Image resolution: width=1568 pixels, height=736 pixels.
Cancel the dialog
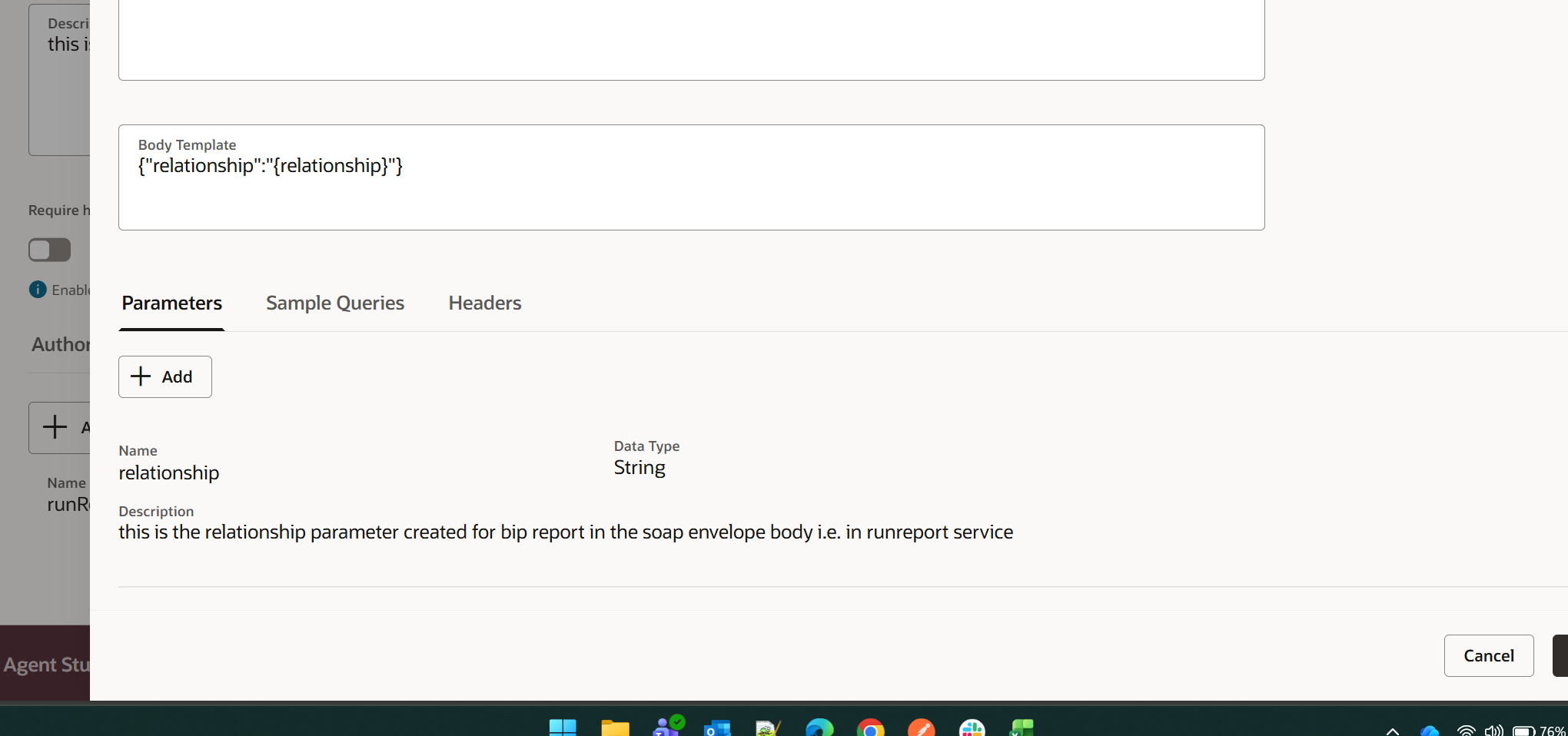(1489, 655)
